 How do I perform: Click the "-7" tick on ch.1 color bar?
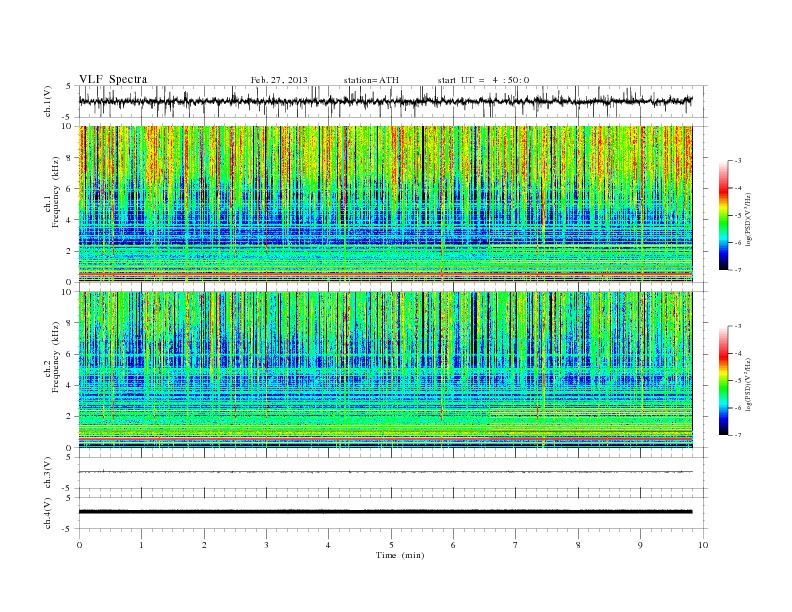[x=737, y=270]
